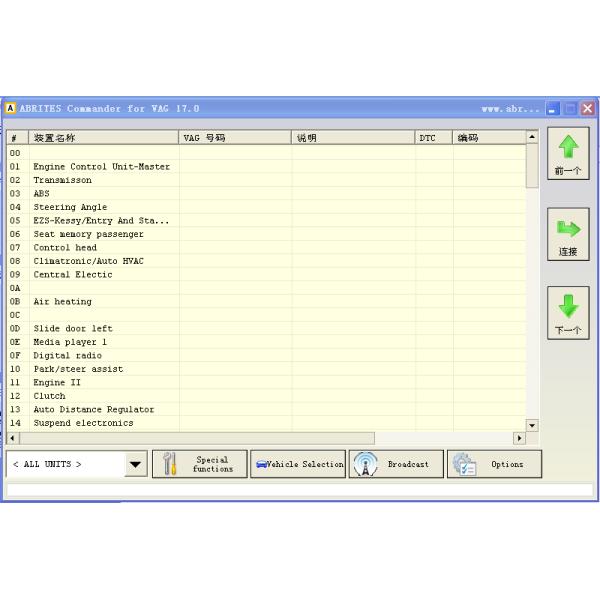Click the VAG number column header
The height and width of the screenshot is (600, 600).
(235, 138)
